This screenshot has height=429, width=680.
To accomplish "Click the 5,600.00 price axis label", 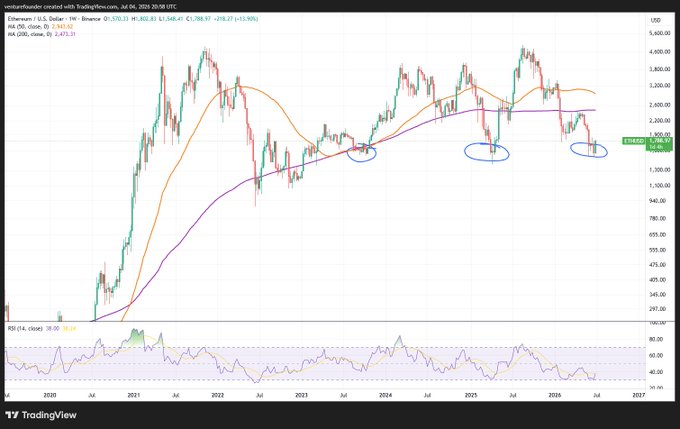I will point(660,33).
